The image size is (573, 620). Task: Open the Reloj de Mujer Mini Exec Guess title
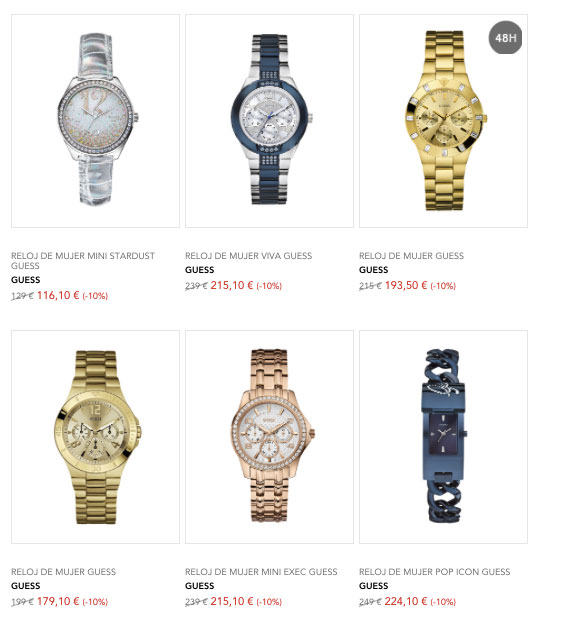261,572
